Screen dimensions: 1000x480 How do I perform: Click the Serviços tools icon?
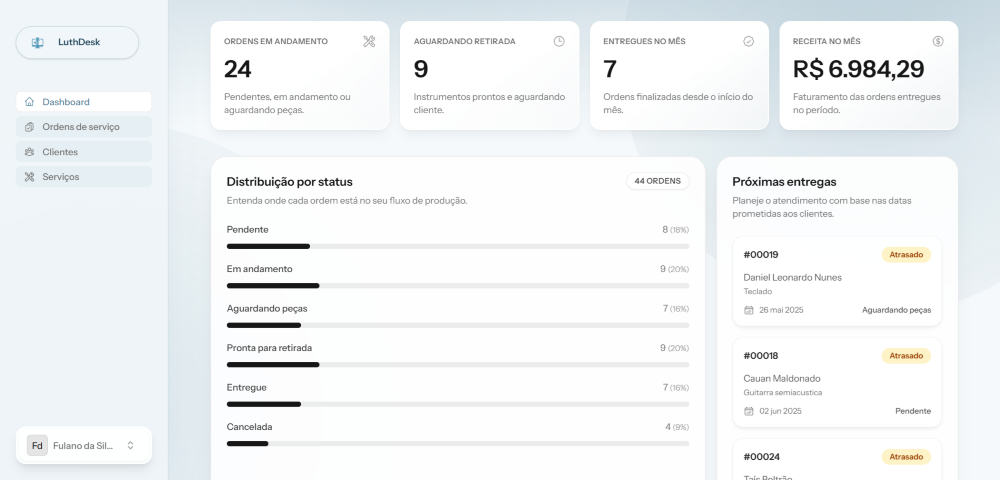pyautogui.click(x=29, y=177)
